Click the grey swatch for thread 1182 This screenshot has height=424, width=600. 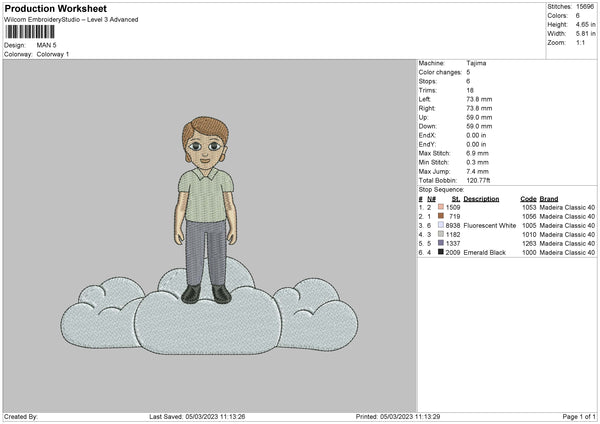(440, 234)
